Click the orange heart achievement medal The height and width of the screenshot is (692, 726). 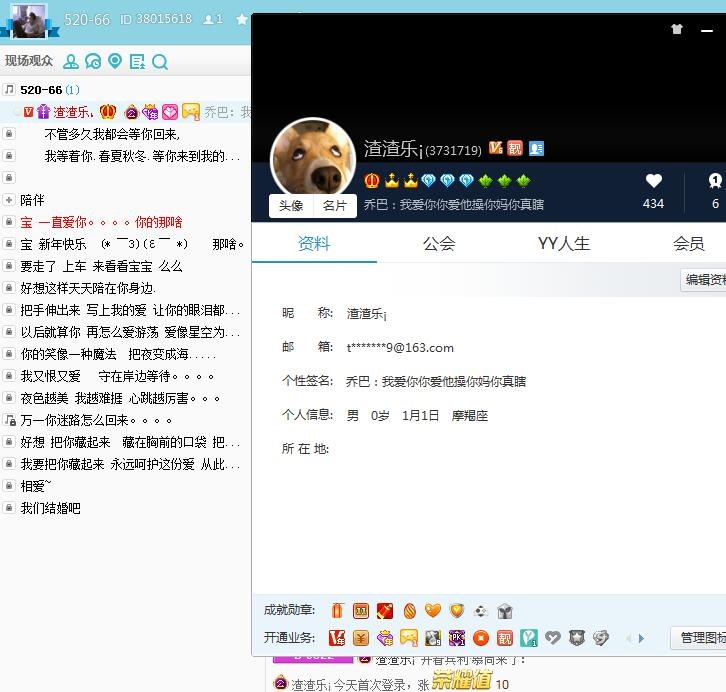pos(433,611)
